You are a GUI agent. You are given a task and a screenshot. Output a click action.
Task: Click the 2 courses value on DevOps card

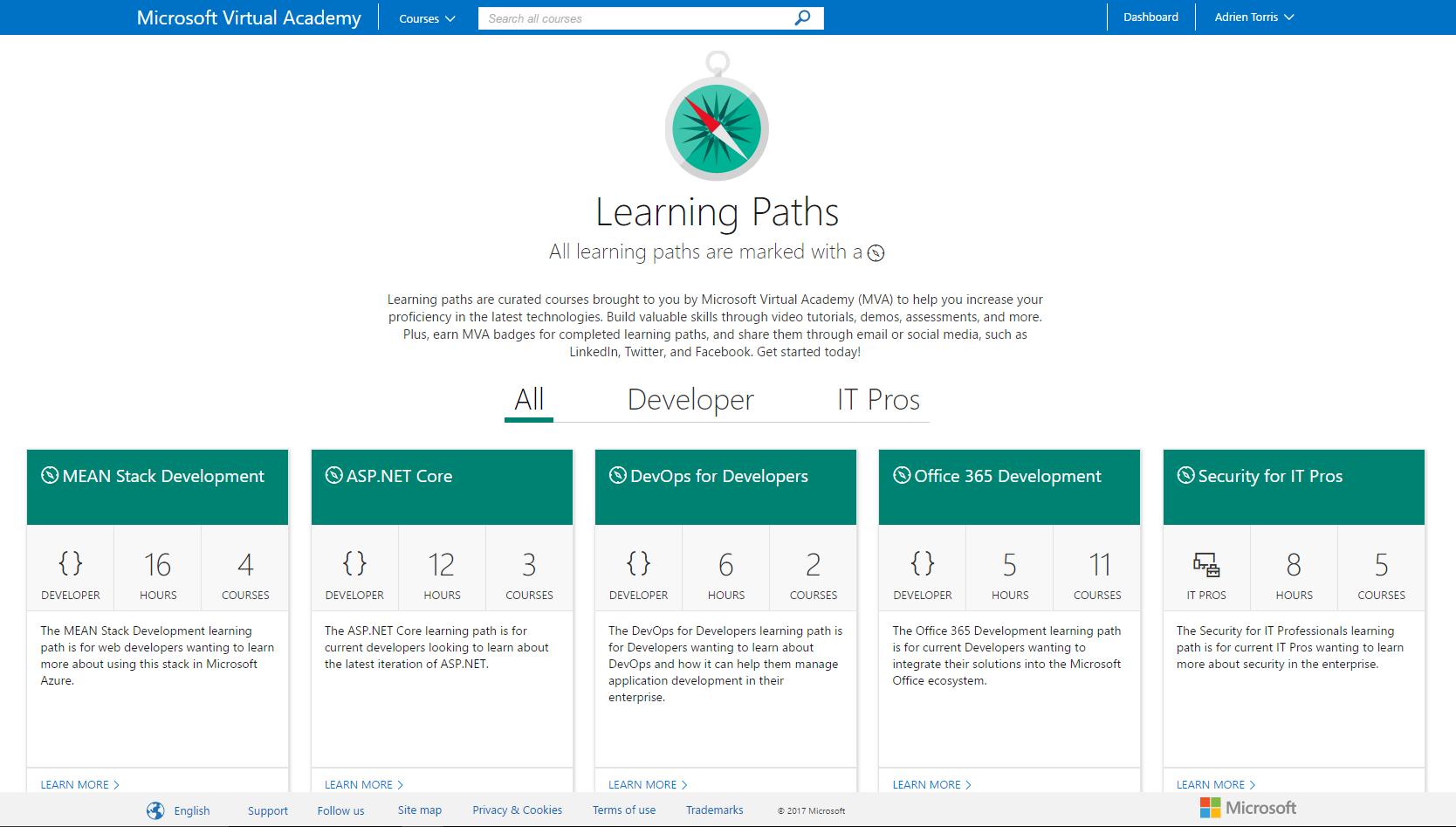[813, 565]
